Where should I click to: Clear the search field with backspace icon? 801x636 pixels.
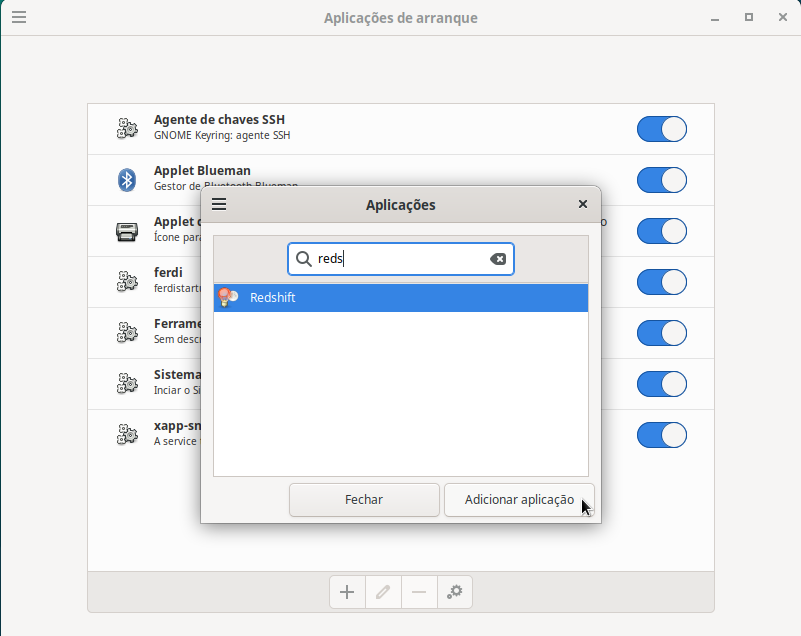point(498,259)
